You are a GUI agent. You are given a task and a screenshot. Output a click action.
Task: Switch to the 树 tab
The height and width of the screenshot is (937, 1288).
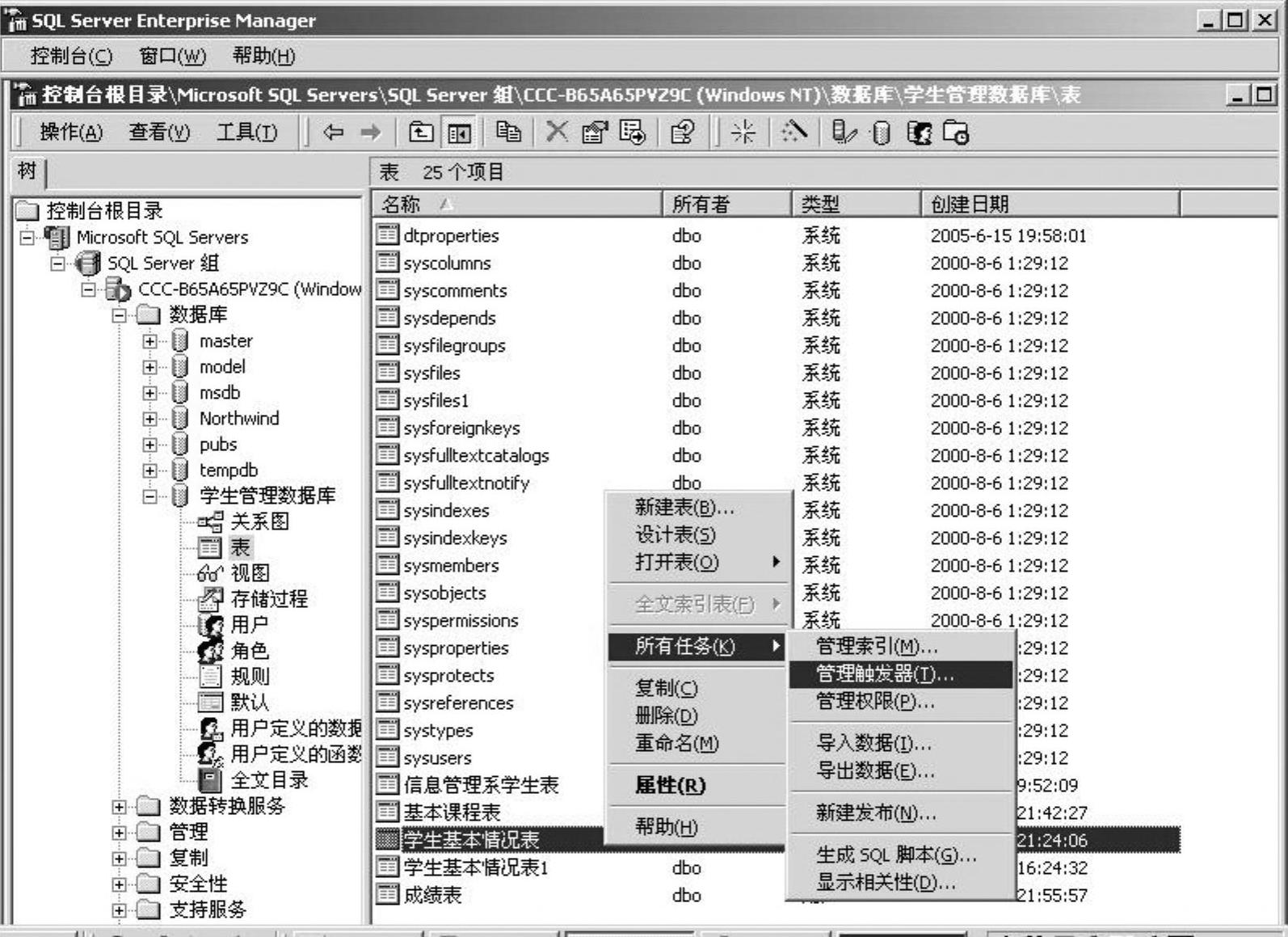coord(28,171)
